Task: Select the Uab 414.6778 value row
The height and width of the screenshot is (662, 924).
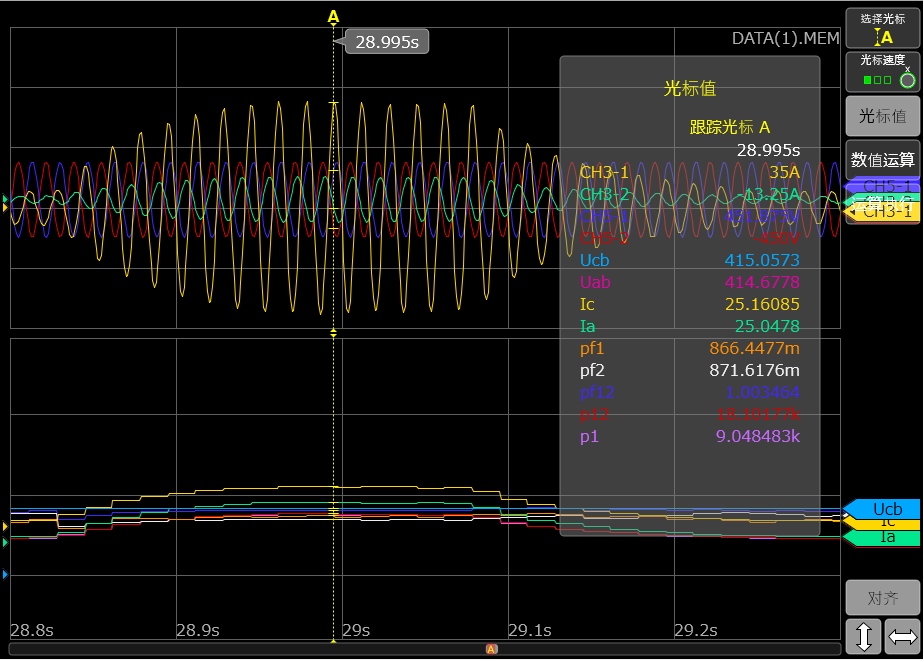Action: pos(689,282)
